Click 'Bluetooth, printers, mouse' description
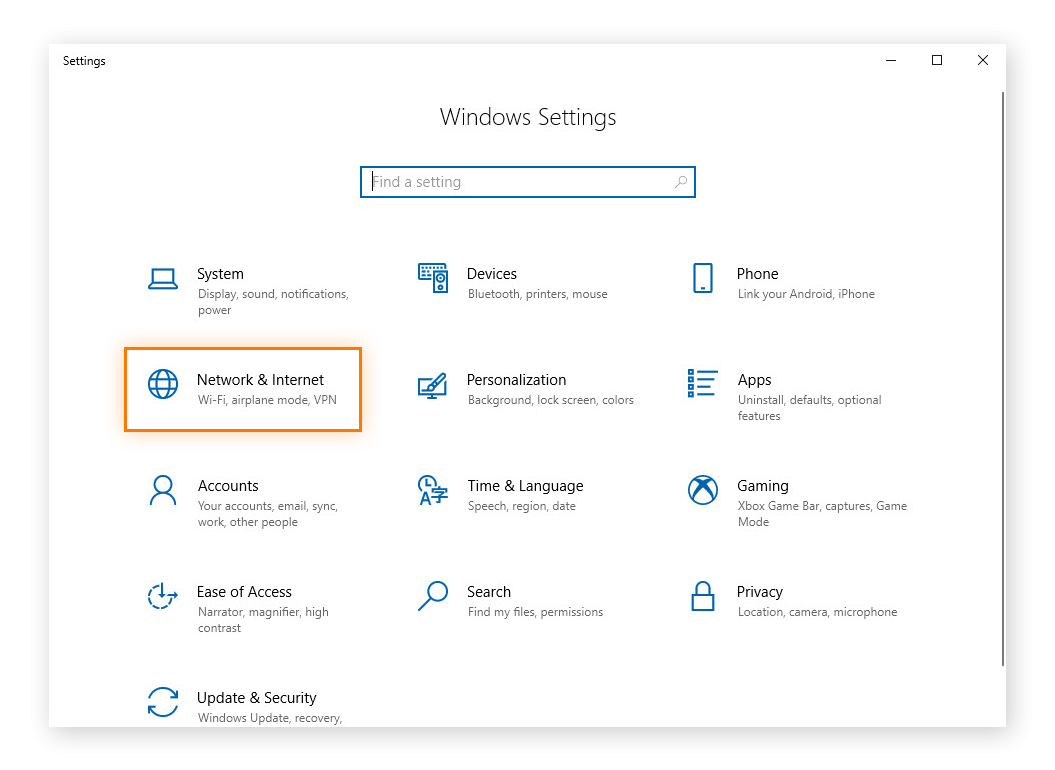Viewport: 1055px width, 770px height. pyautogui.click(x=538, y=294)
